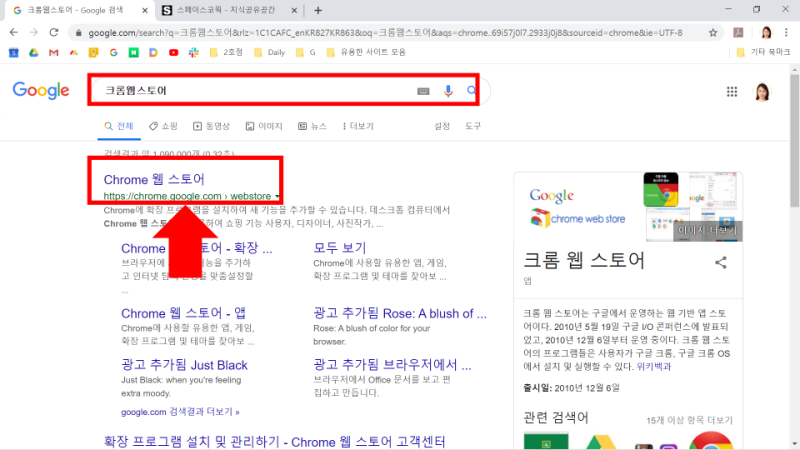Open the 2조정 bookmark folder

pos(227,52)
